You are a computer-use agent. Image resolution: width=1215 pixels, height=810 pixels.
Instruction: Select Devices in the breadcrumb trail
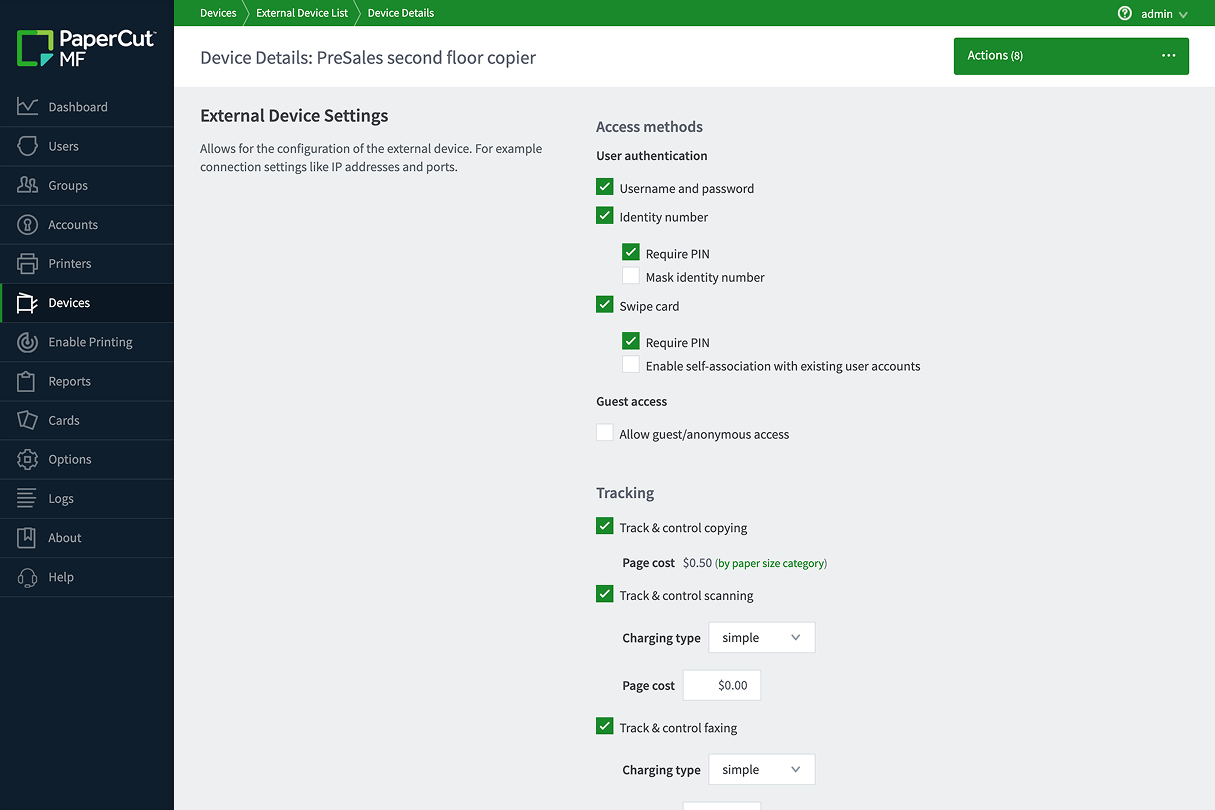[x=217, y=13]
